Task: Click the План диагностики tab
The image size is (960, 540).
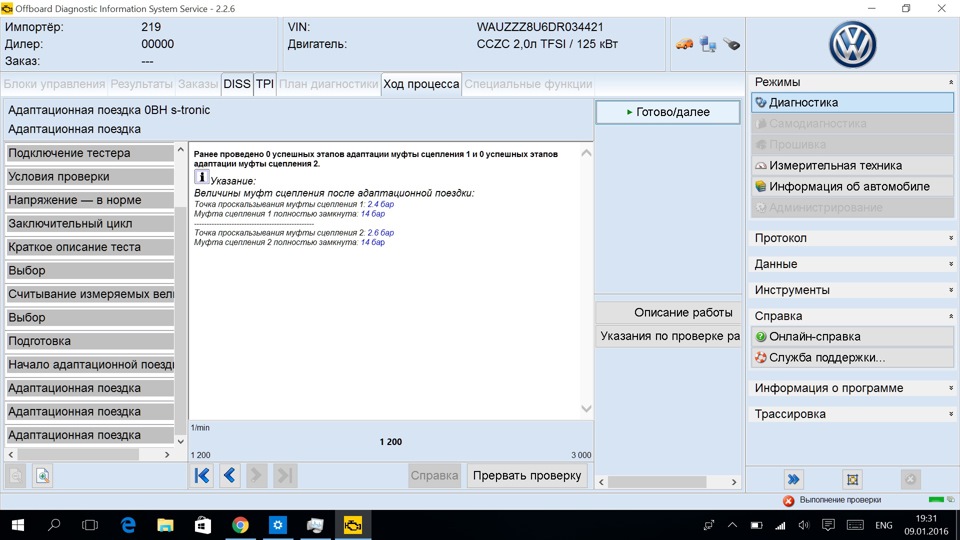Action: point(329,84)
